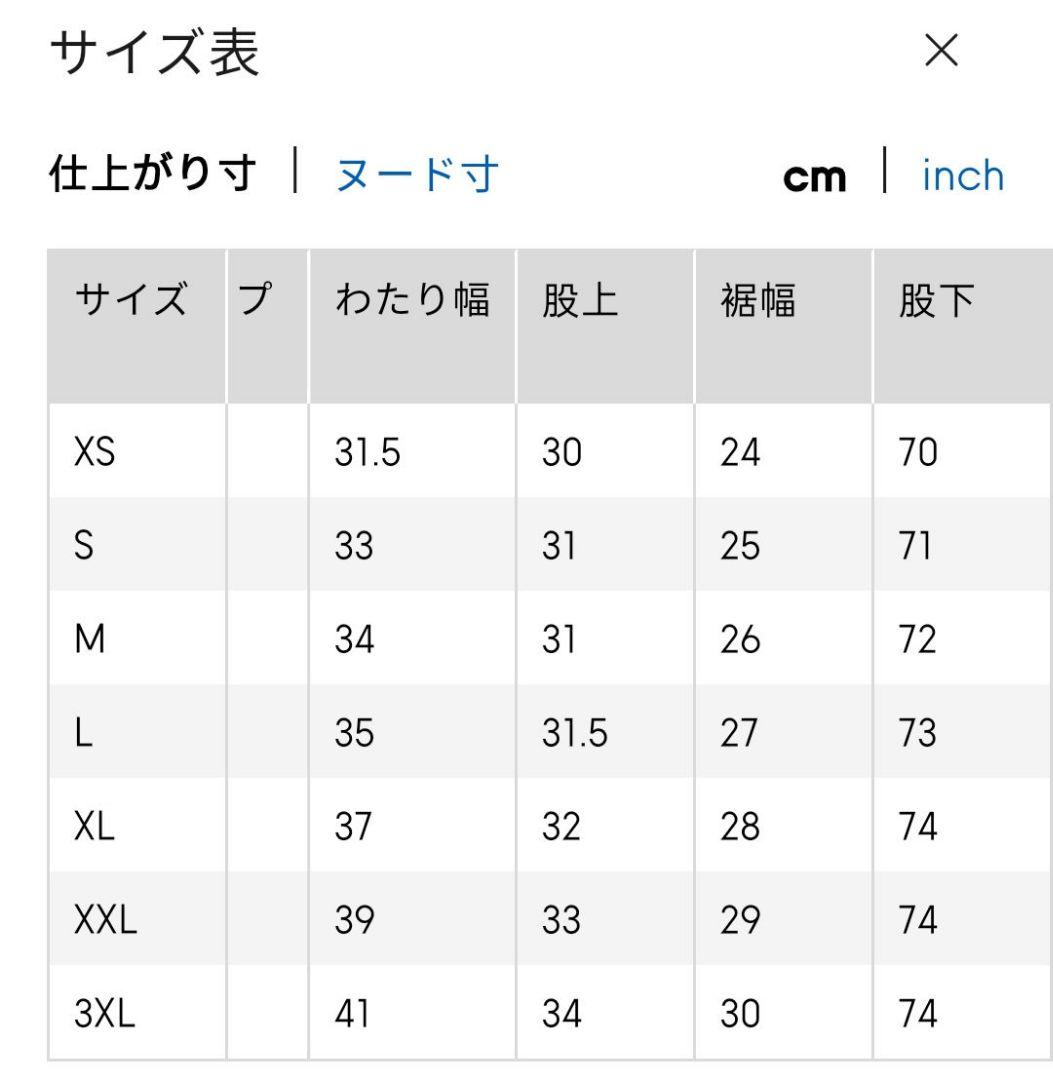Click the サイズ column header
The height and width of the screenshot is (1080, 1053).
[131, 301]
